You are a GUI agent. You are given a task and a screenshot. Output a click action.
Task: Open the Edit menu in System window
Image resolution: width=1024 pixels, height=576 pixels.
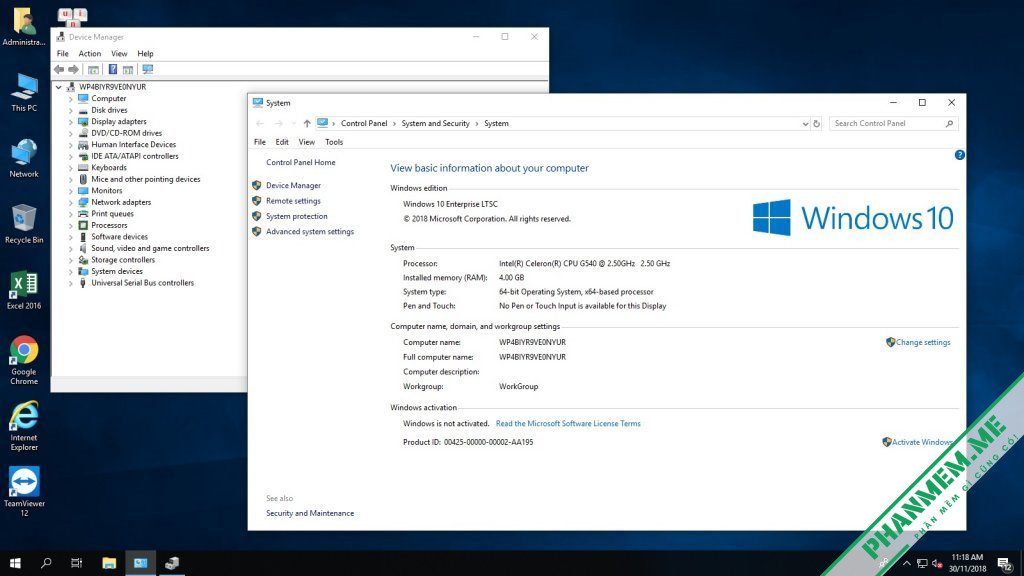(x=281, y=142)
